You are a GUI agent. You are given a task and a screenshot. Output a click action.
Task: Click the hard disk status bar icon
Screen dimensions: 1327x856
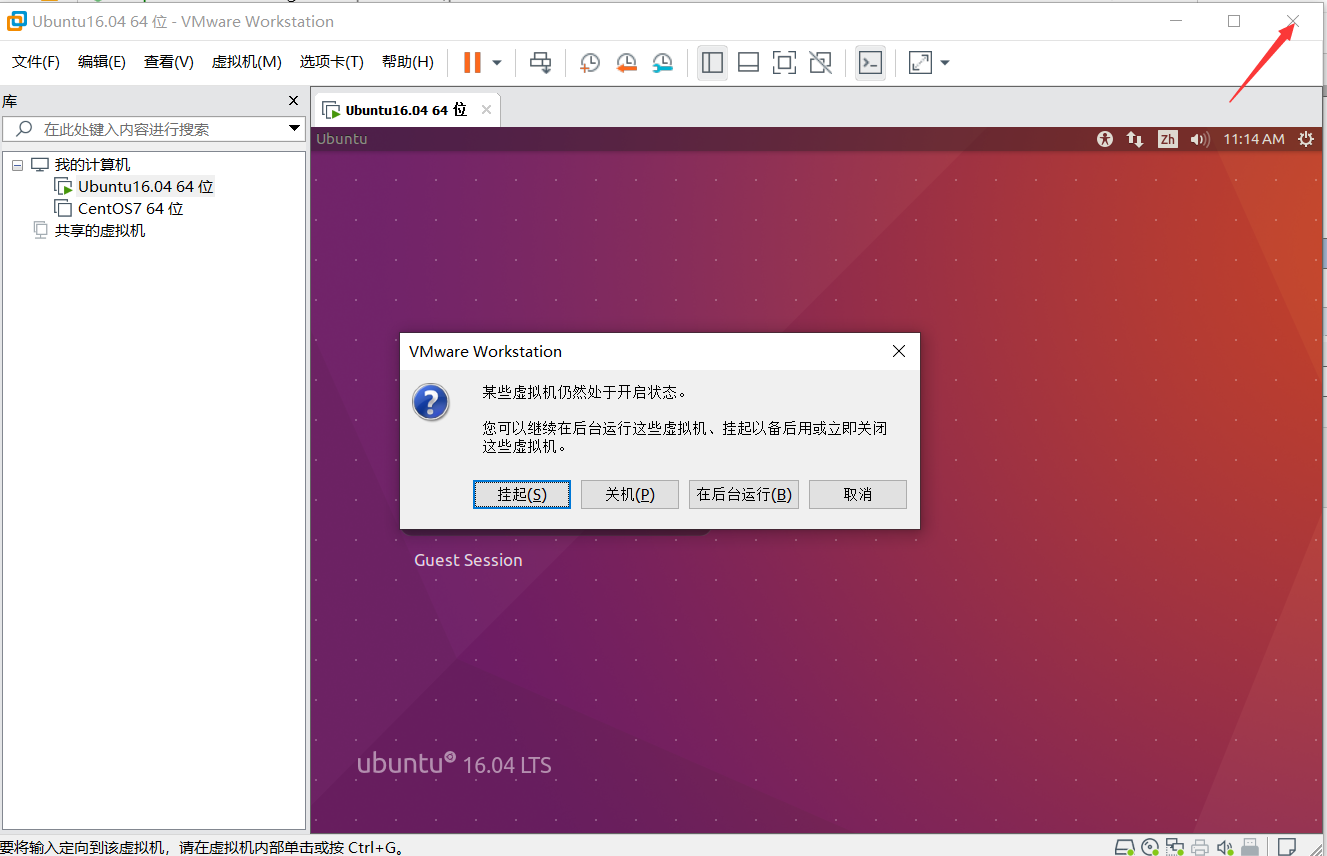click(x=1124, y=847)
